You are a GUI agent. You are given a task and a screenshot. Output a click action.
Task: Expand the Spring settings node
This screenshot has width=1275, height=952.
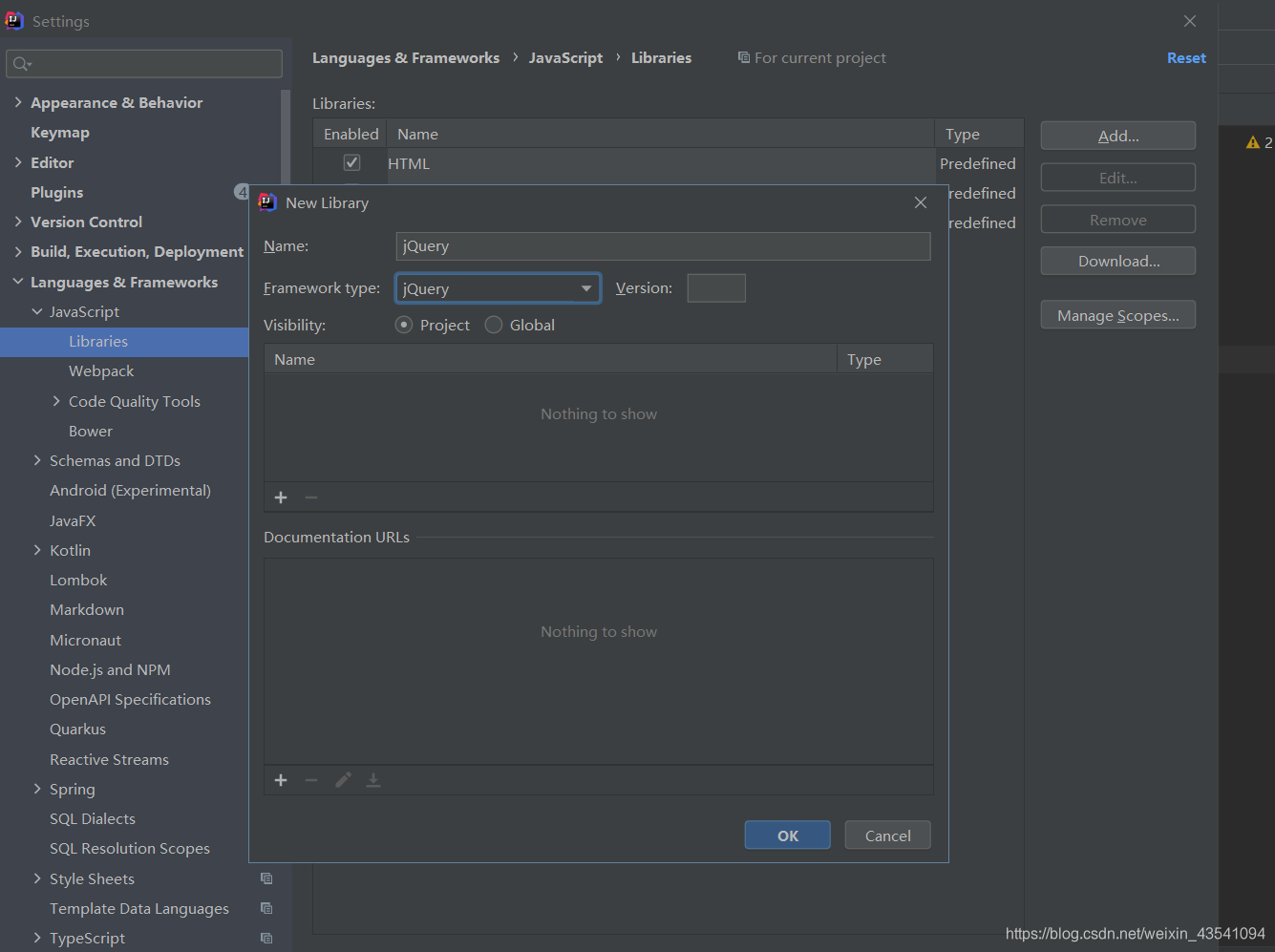pos(37,789)
